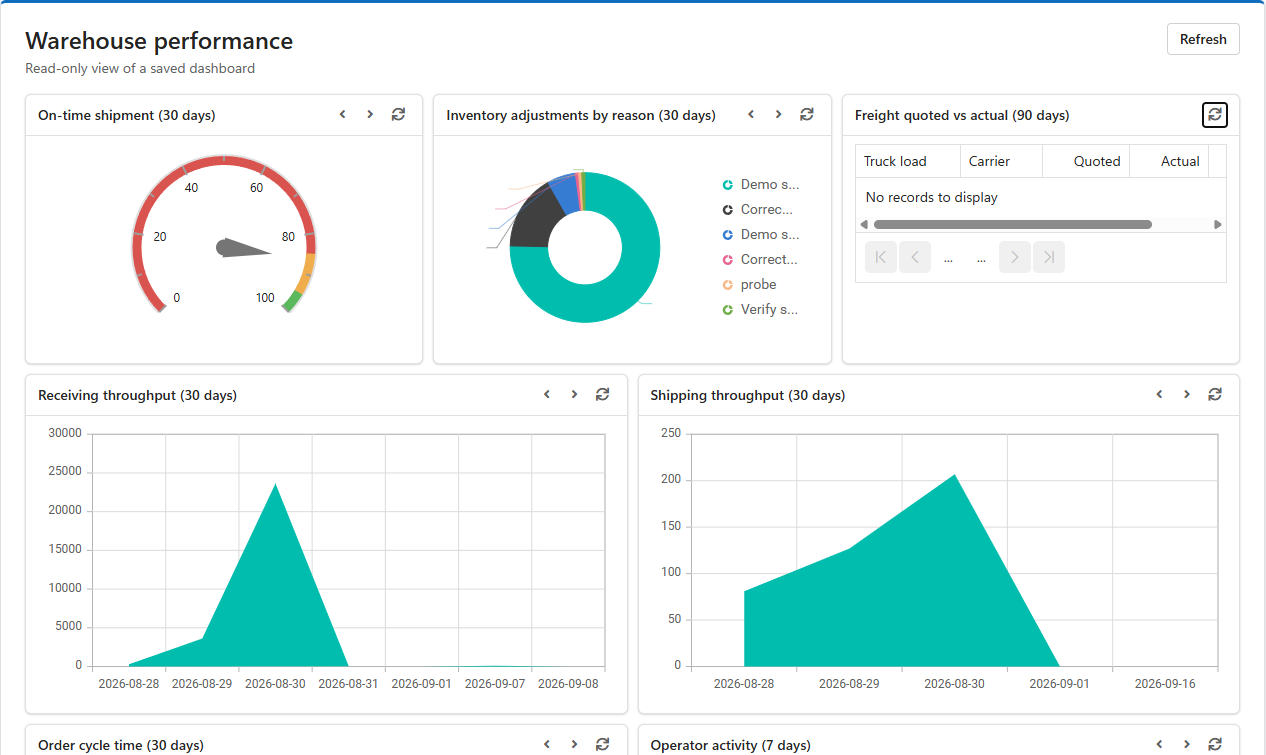The height and width of the screenshot is (755, 1266).
Task: Click the left arrow of Freight table scrollbar
Action: (863, 225)
